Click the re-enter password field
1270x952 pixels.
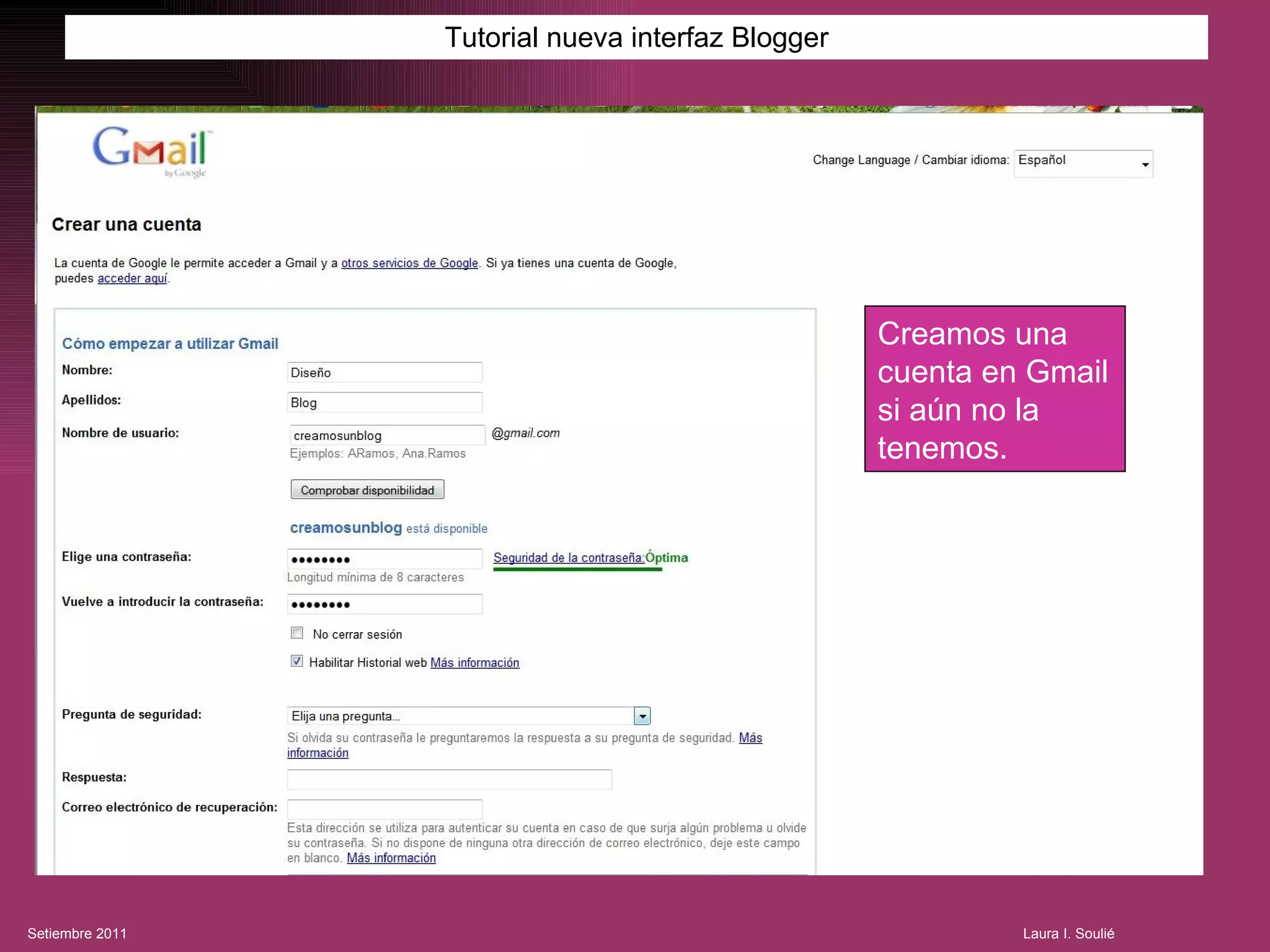384,604
